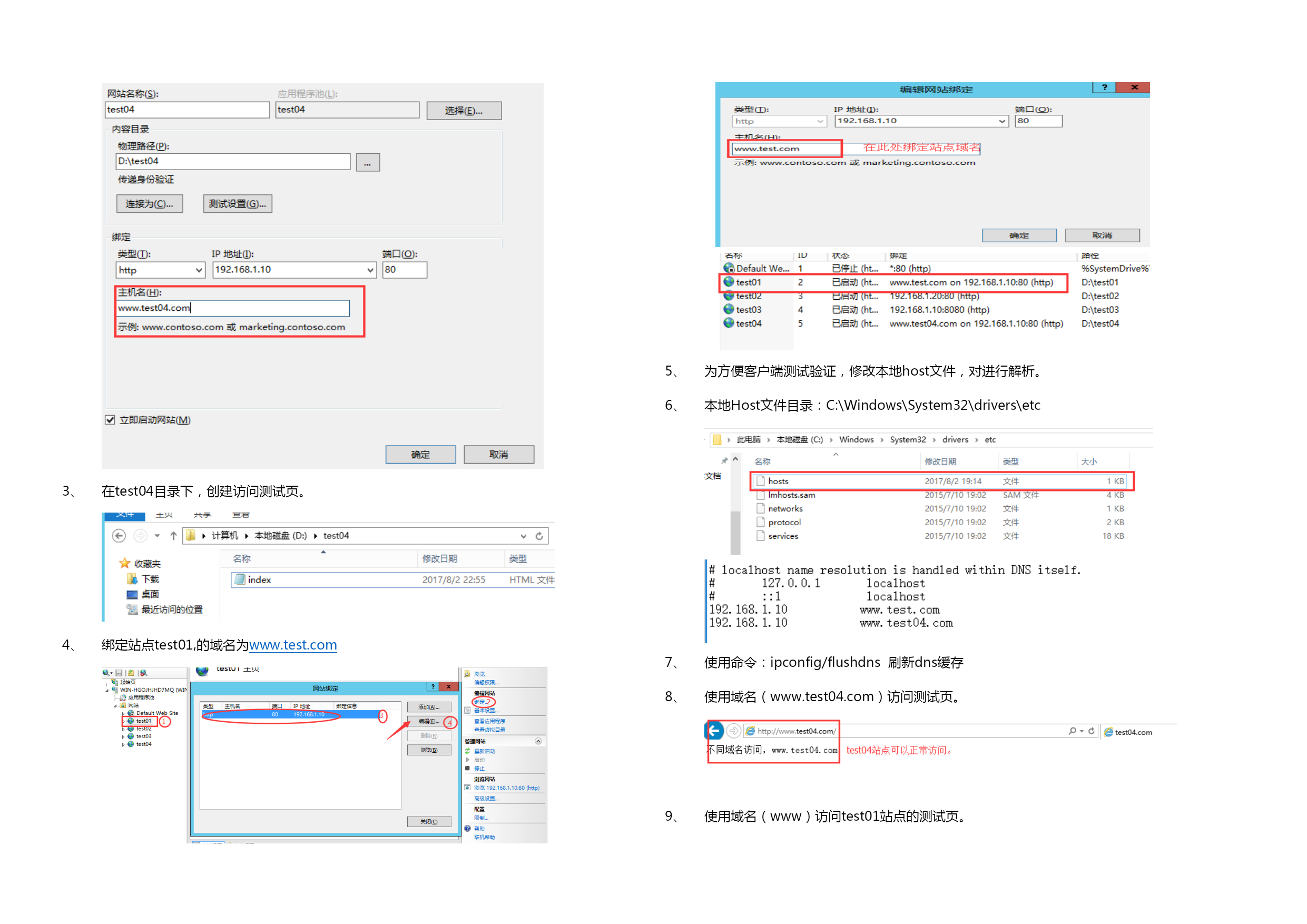Toggle the 立即启动网站 checkbox
The height and width of the screenshot is (924, 1307).
click(x=110, y=419)
